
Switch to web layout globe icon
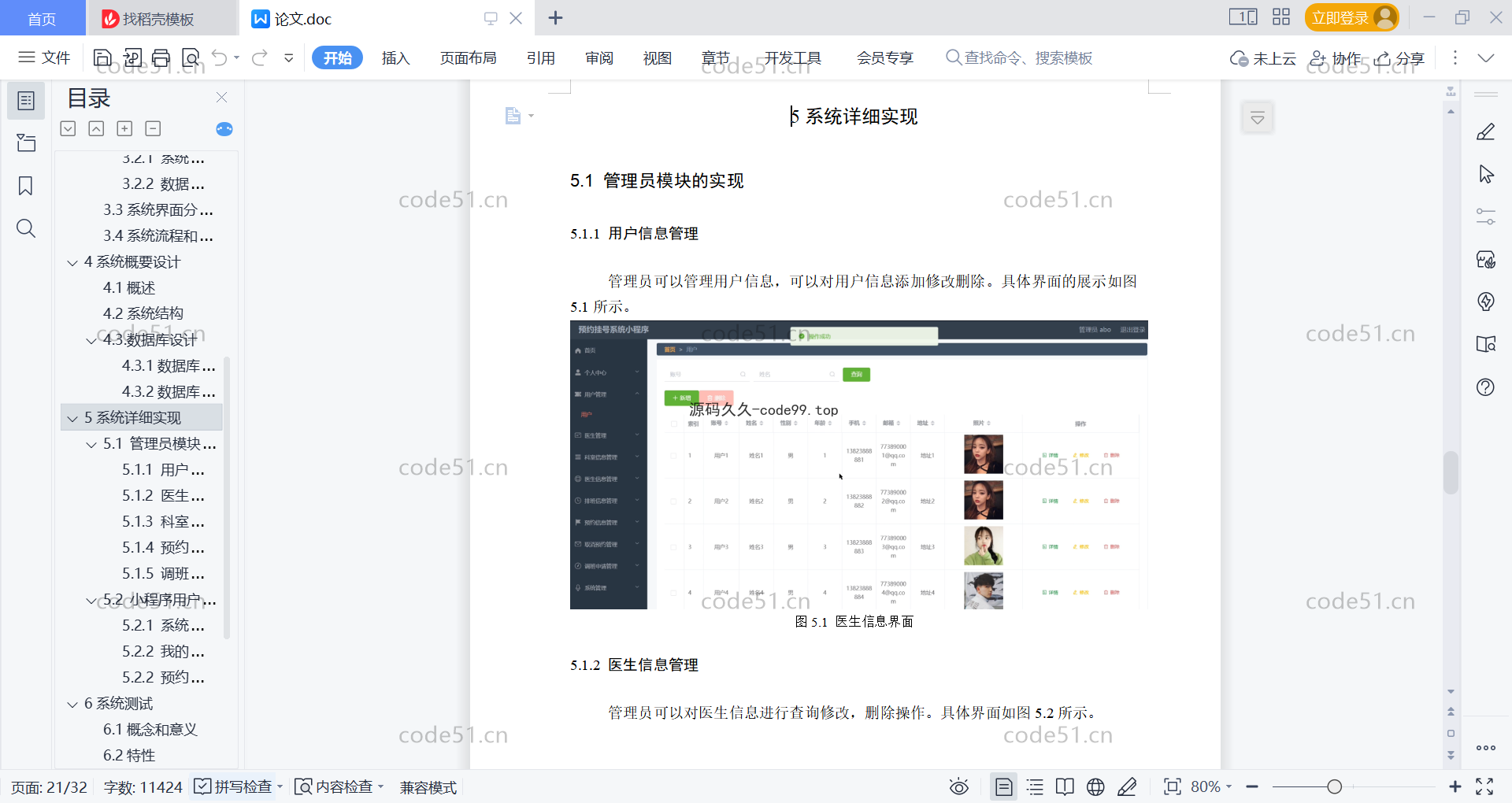(1095, 786)
